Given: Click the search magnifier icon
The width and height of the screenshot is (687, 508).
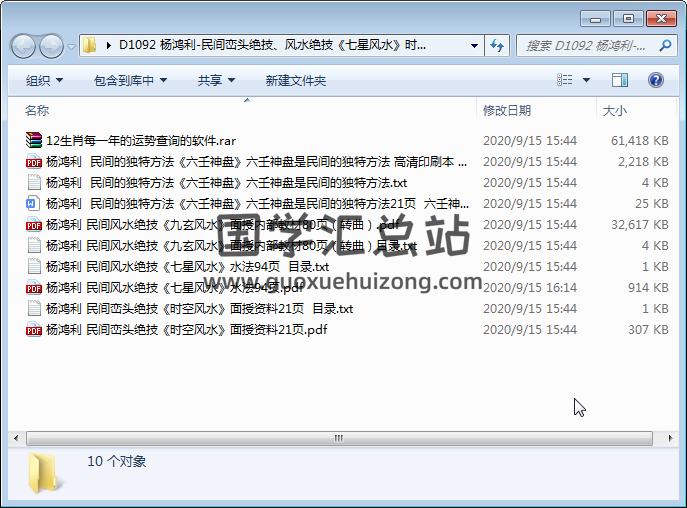Looking at the screenshot, I should 665,45.
